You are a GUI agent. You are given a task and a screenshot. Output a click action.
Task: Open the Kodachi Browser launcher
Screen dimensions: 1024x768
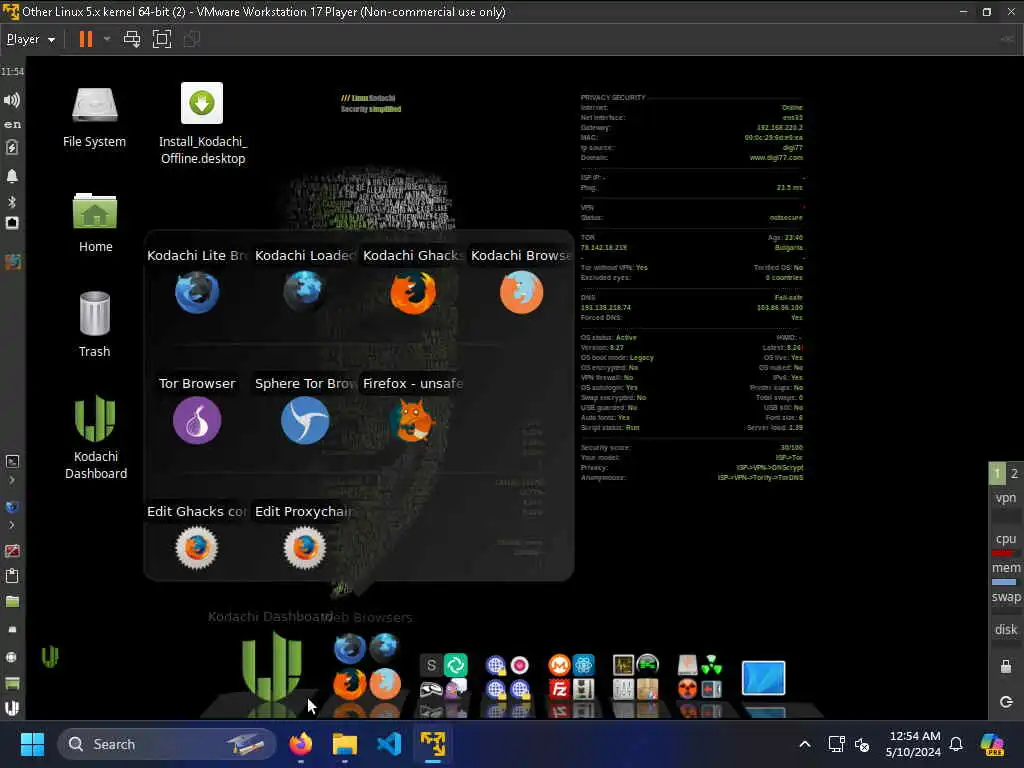pyautogui.click(x=521, y=292)
